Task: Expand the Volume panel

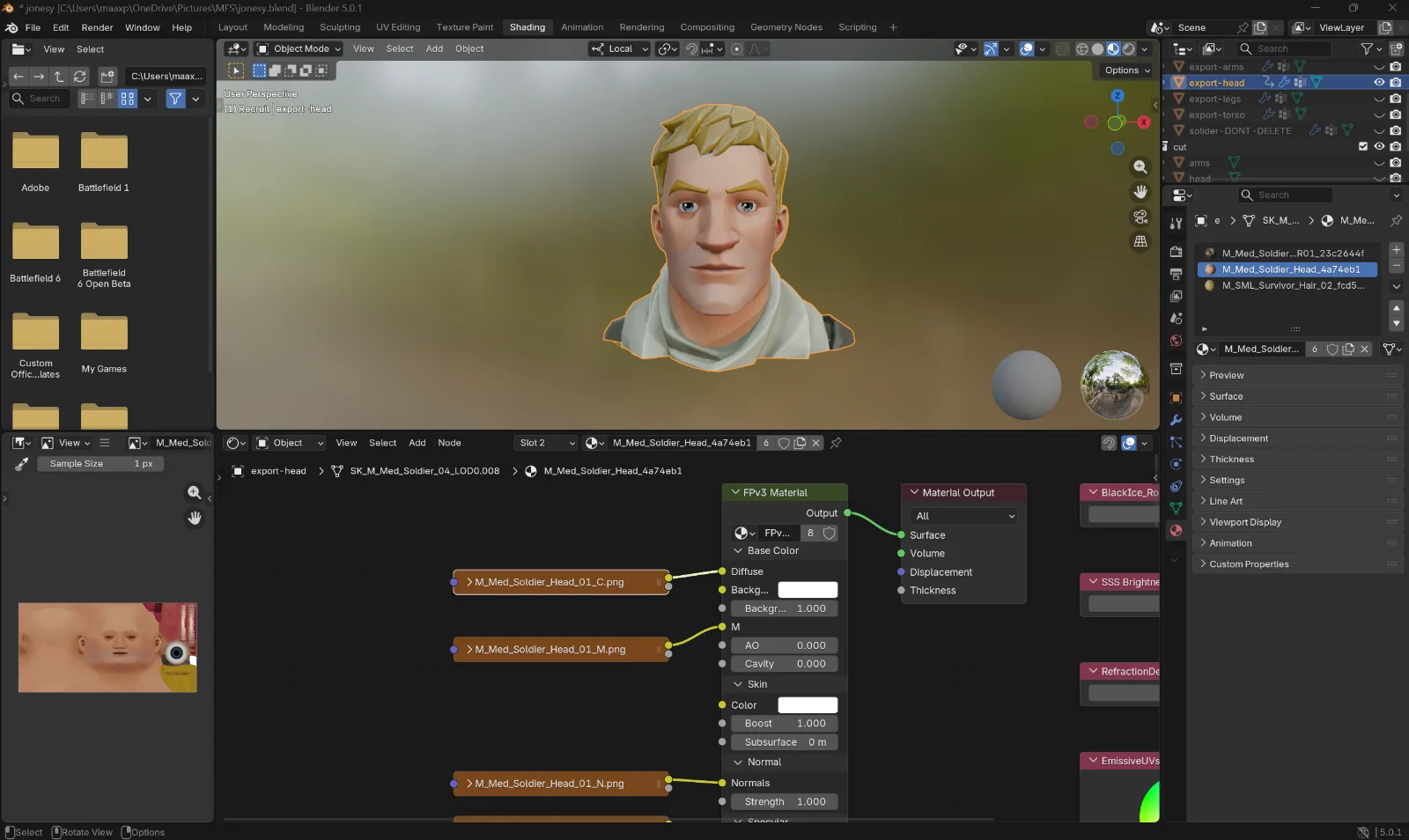Action: click(1298, 417)
